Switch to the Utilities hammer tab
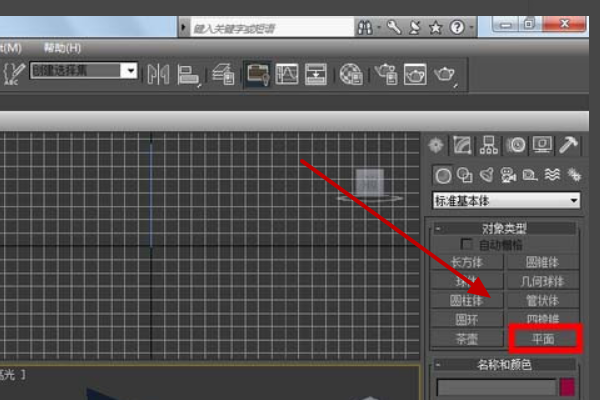The image size is (600, 400). click(568, 145)
